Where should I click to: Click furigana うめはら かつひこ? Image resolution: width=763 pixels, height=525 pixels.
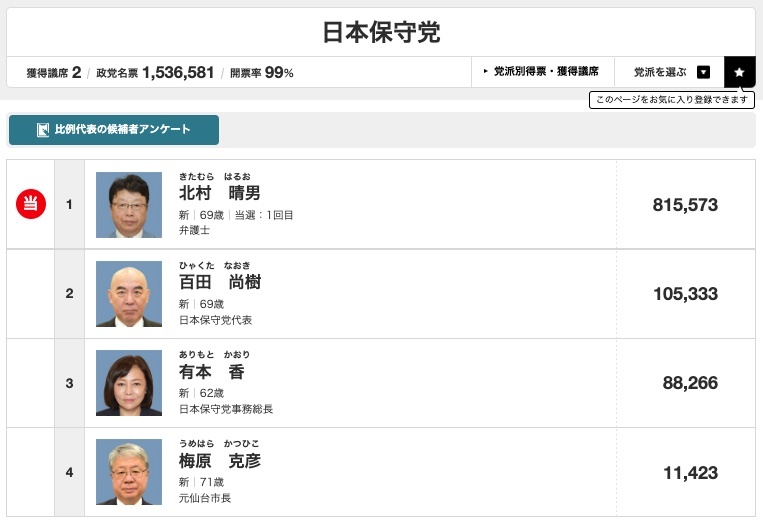coord(219,443)
